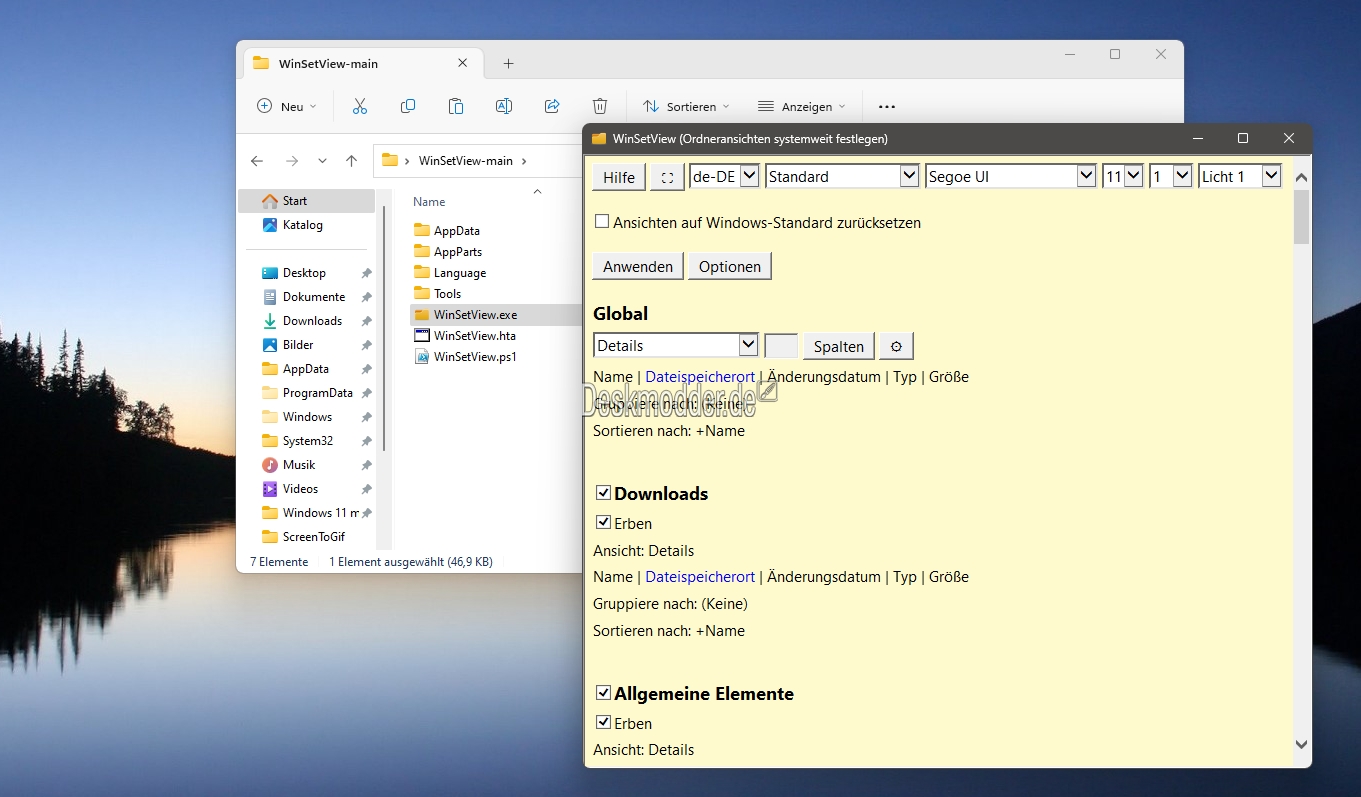1361x797 pixels.
Task: Open the Licht 1 theme dropdown
Action: [x=1240, y=176]
